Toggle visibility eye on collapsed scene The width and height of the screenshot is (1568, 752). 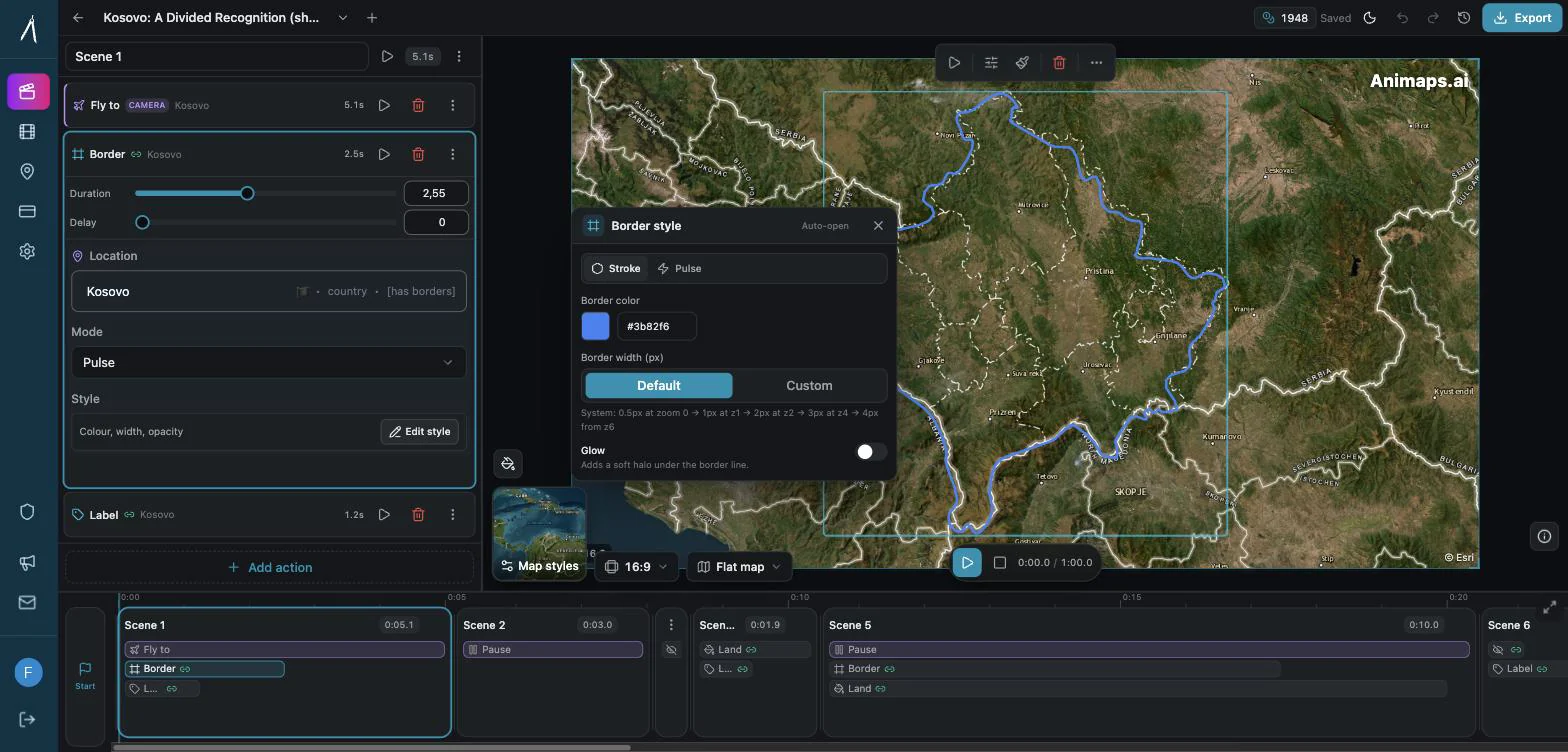coord(671,649)
